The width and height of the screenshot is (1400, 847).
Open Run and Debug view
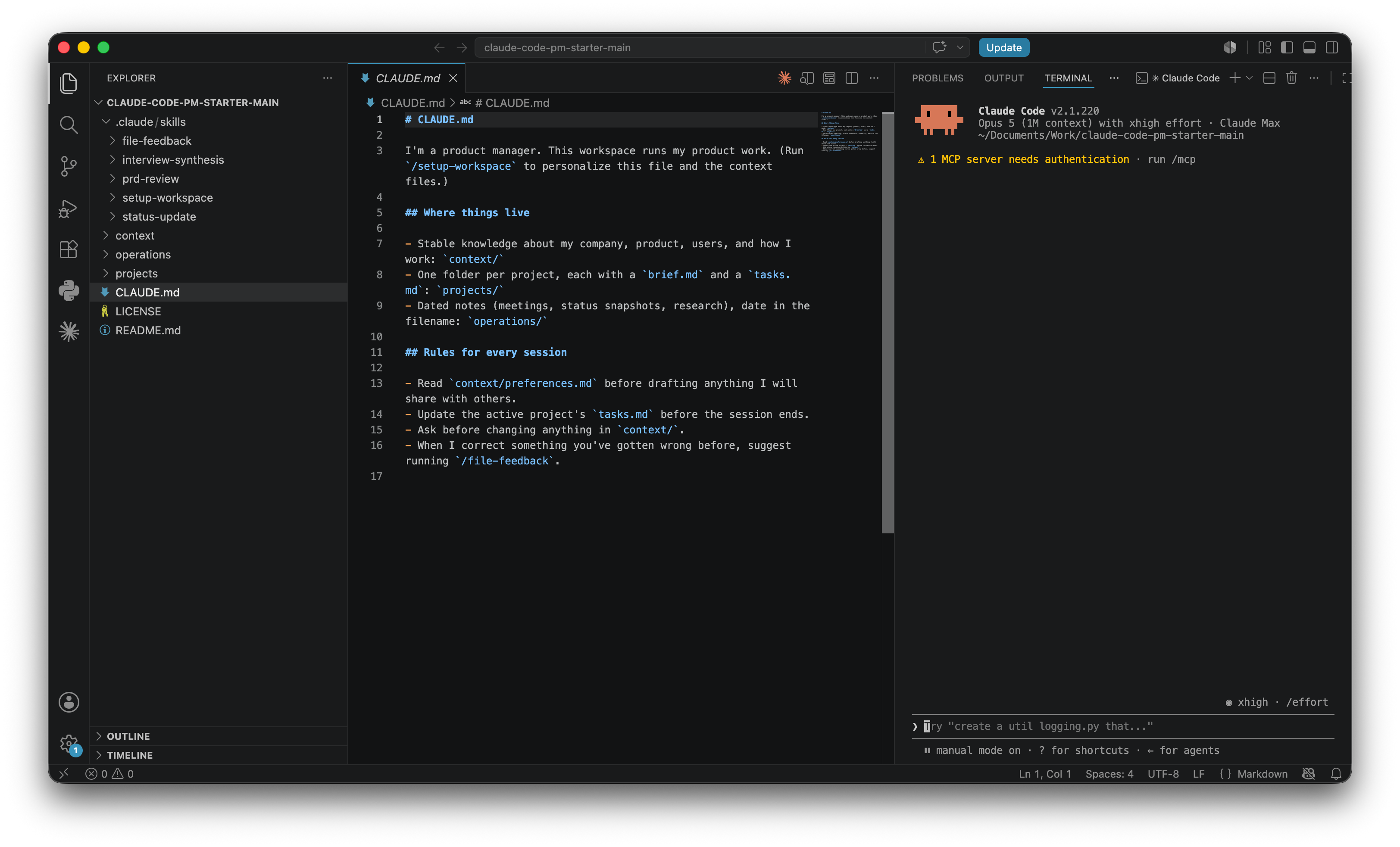[x=69, y=208]
